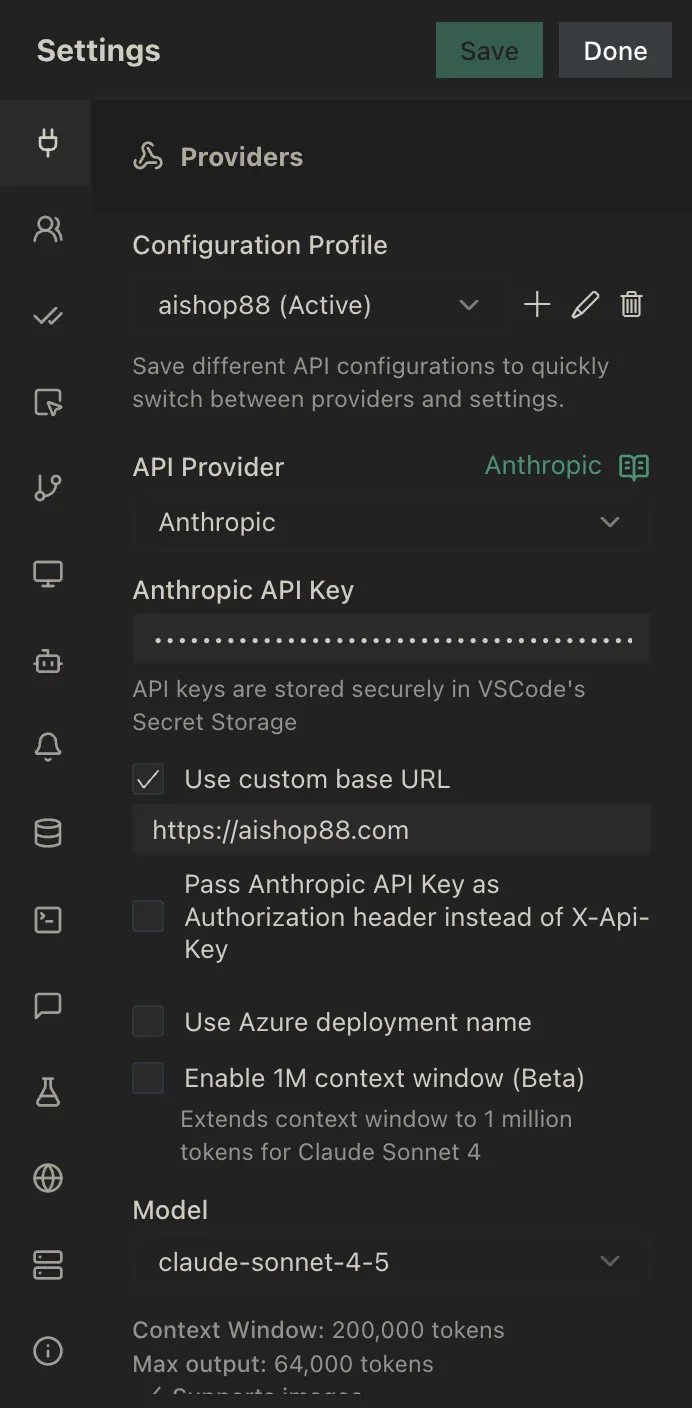Open the Model selection dropdown
This screenshot has width=692, height=1408.
[x=390, y=1261]
